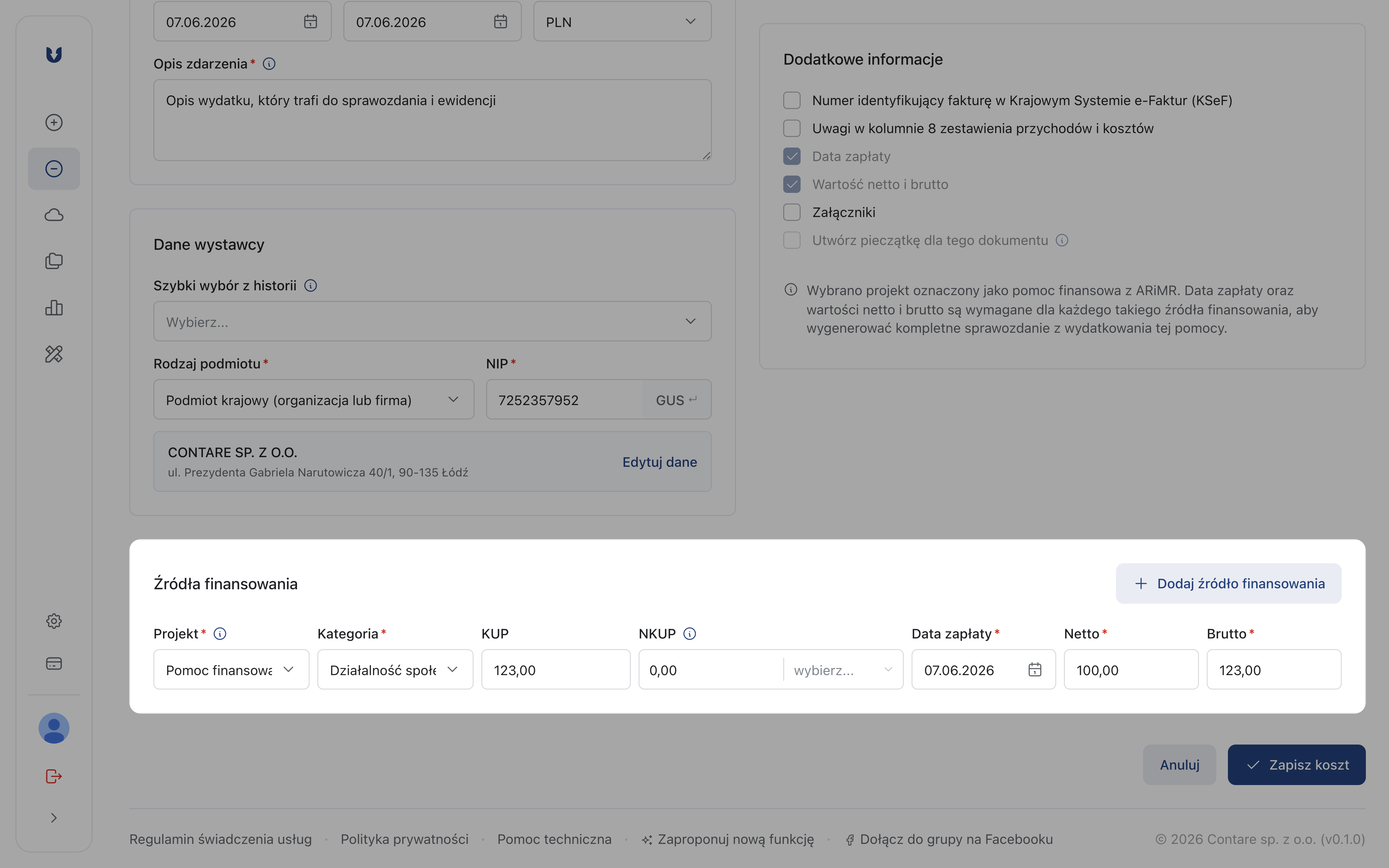Select the minus circle sidebar icon
1389x868 pixels.
pyautogui.click(x=54, y=169)
